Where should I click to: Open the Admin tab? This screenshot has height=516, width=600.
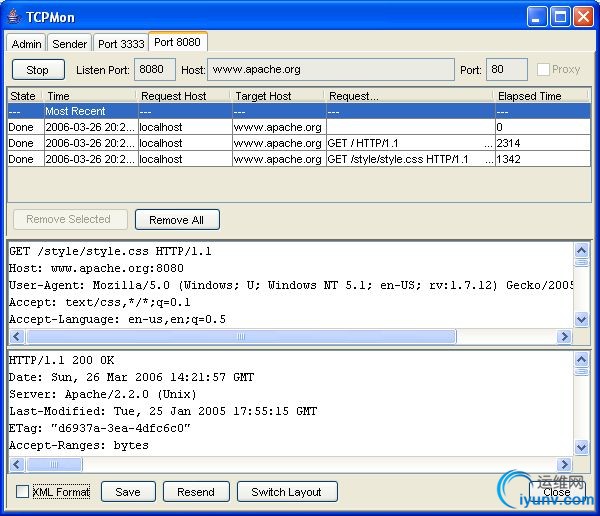(26, 43)
